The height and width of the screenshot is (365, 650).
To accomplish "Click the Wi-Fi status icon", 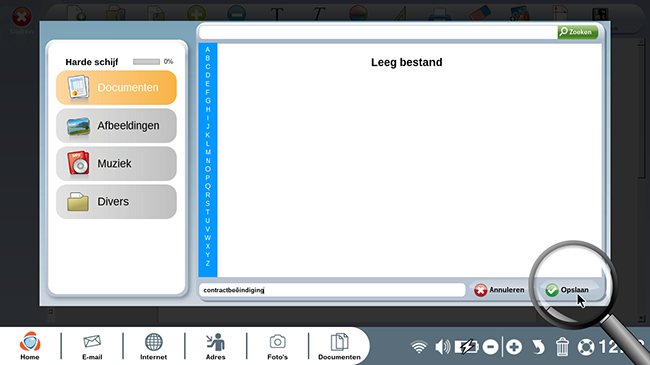I will coord(419,347).
